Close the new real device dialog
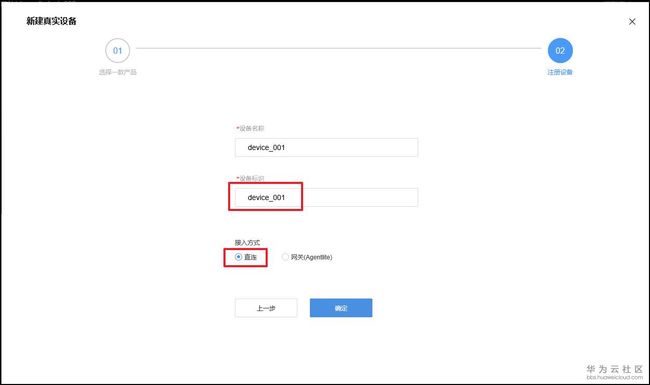650x385 pixels. [632, 22]
